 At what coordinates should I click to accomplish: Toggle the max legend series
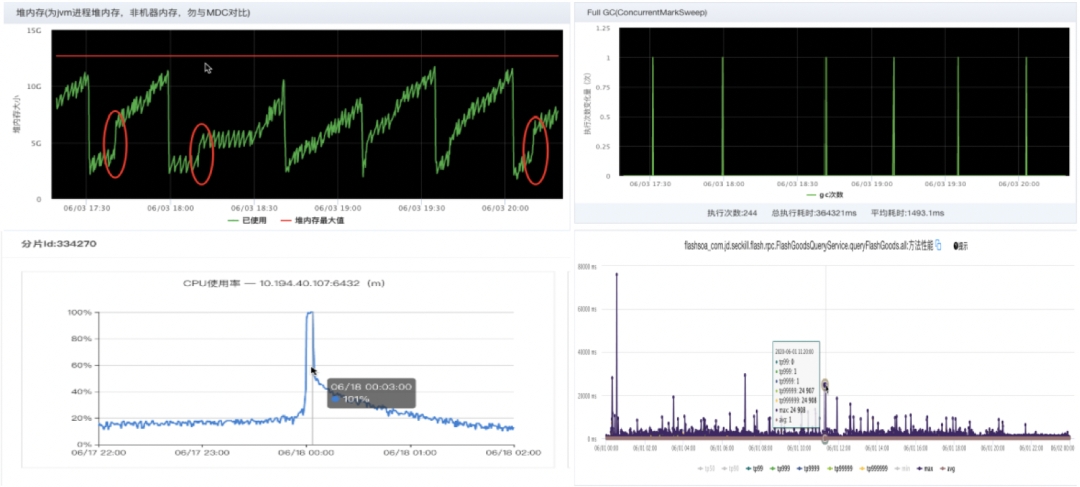coord(925,468)
